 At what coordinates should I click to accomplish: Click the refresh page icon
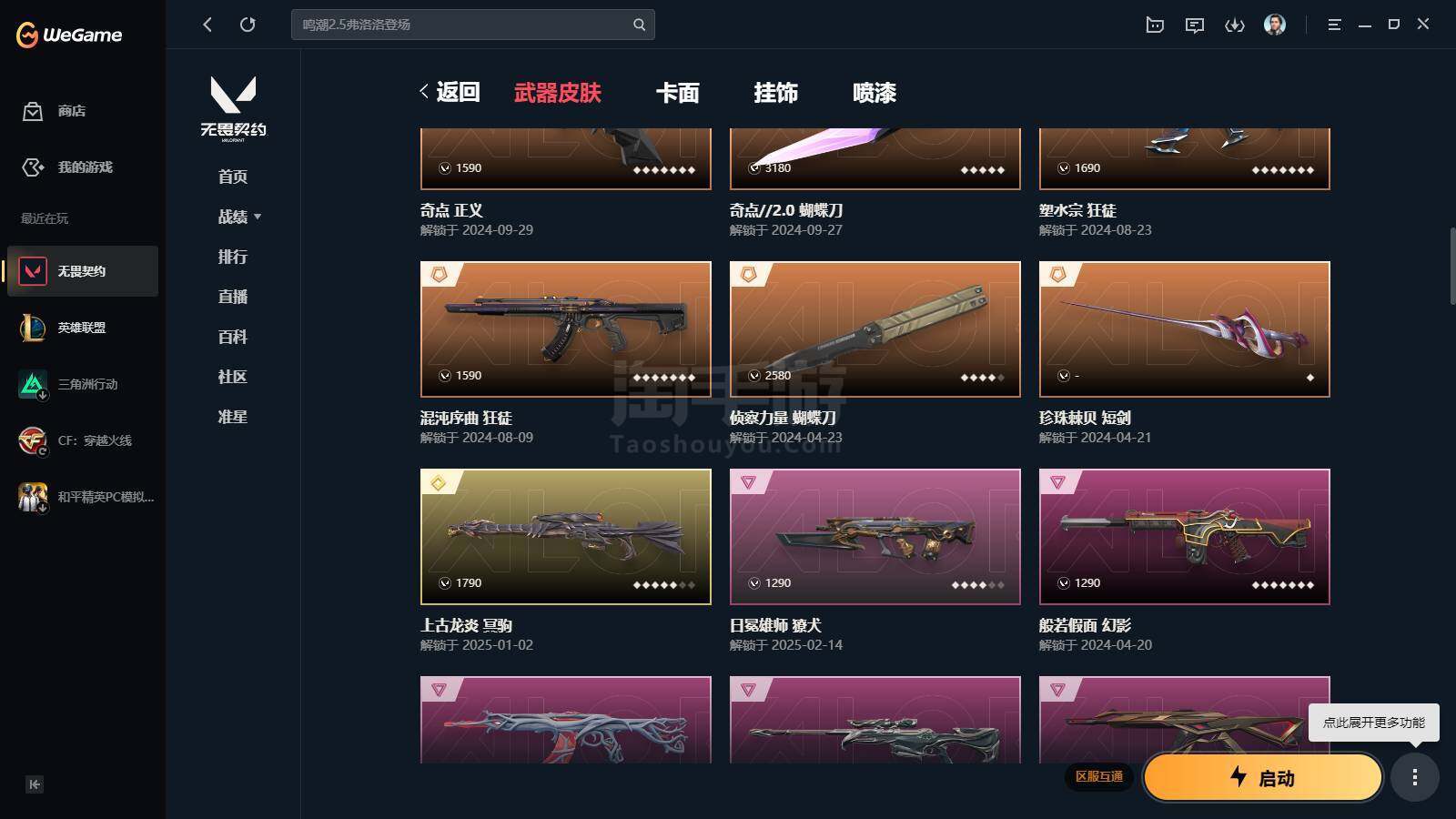pyautogui.click(x=248, y=25)
